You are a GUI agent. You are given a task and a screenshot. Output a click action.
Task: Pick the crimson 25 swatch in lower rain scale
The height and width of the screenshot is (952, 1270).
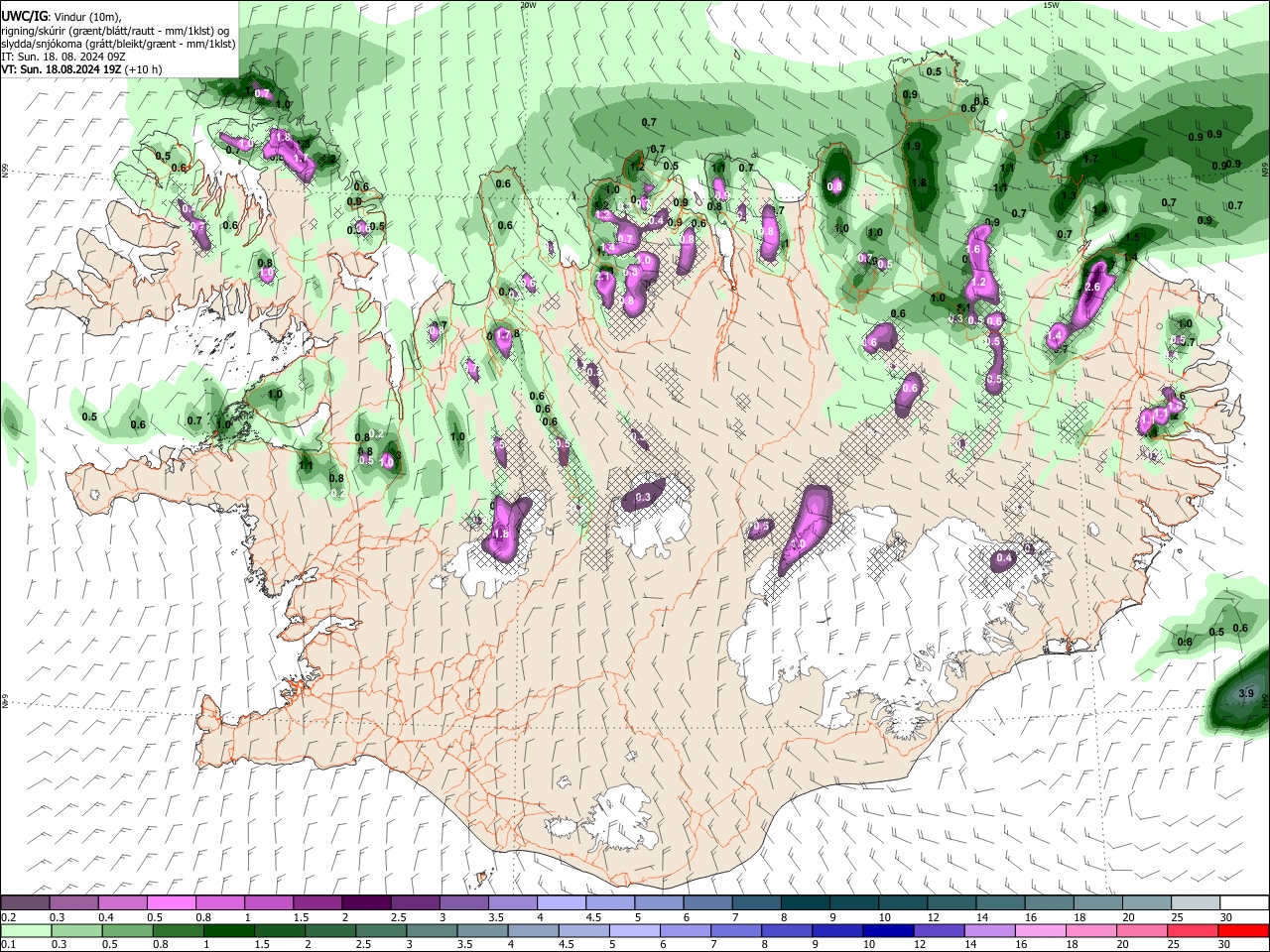[1194, 931]
